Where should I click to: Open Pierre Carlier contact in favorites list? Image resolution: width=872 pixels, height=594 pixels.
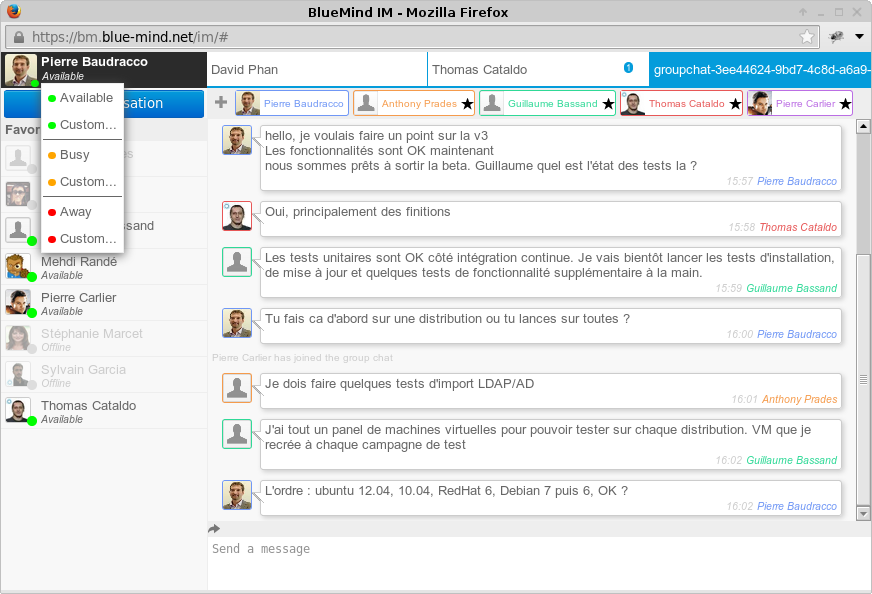click(x=105, y=304)
